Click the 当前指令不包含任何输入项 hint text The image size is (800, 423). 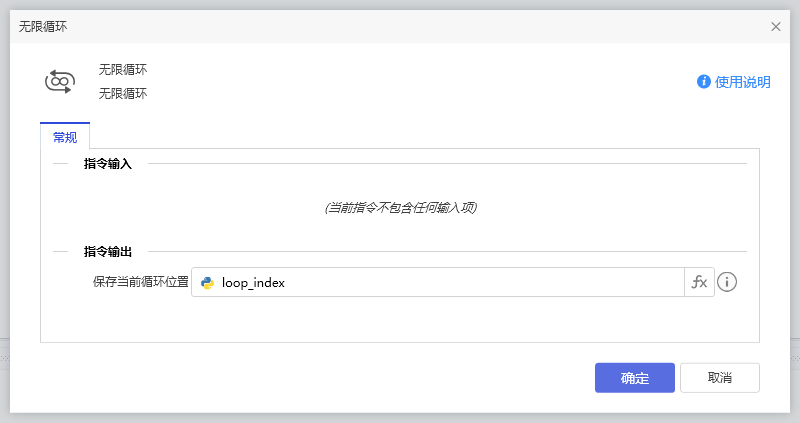[x=400, y=208]
